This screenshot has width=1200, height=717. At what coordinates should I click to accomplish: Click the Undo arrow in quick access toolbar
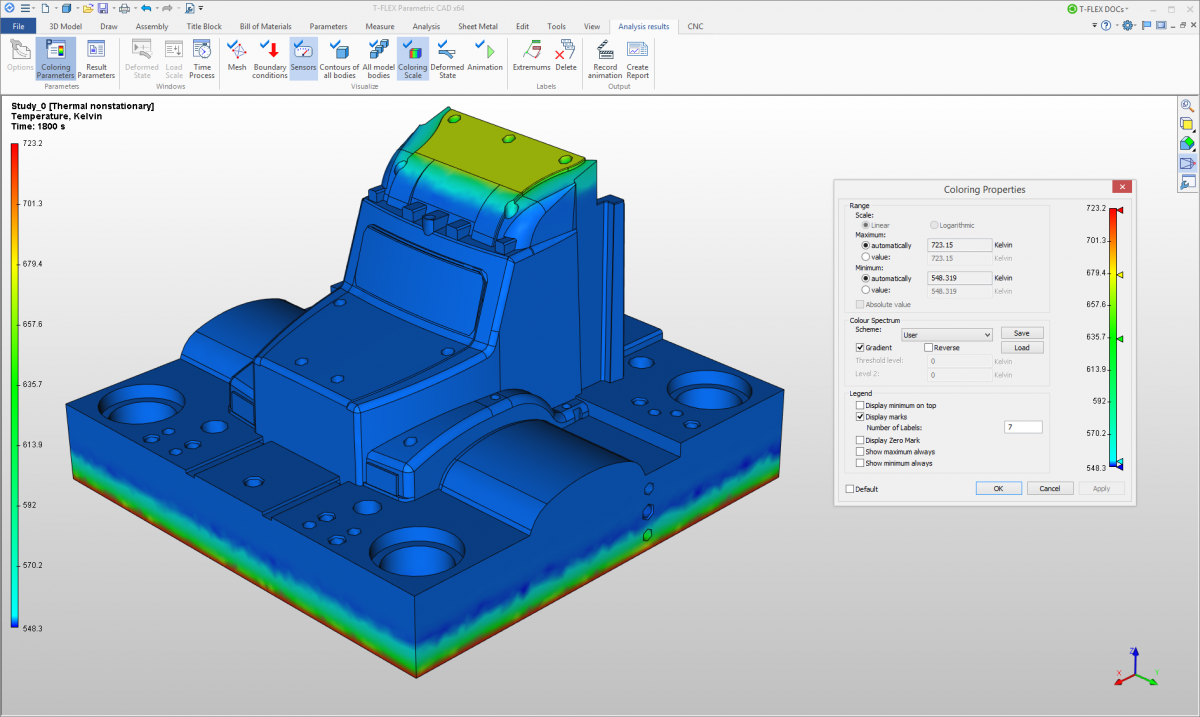click(146, 8)
